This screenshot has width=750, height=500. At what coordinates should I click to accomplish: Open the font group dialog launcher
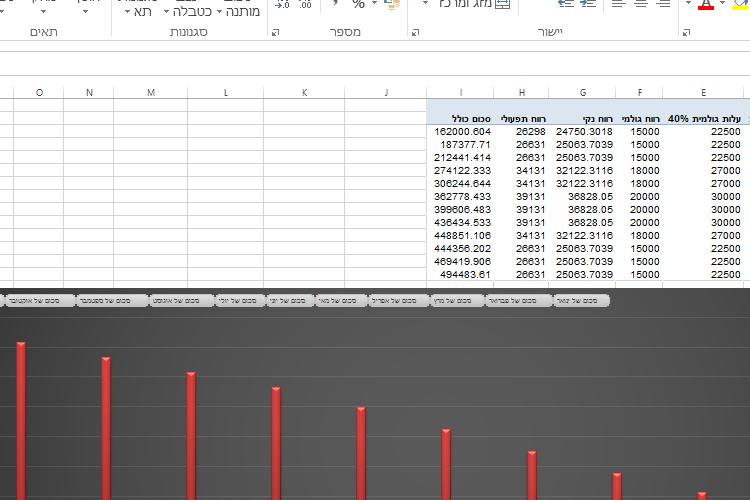point(686,33)
